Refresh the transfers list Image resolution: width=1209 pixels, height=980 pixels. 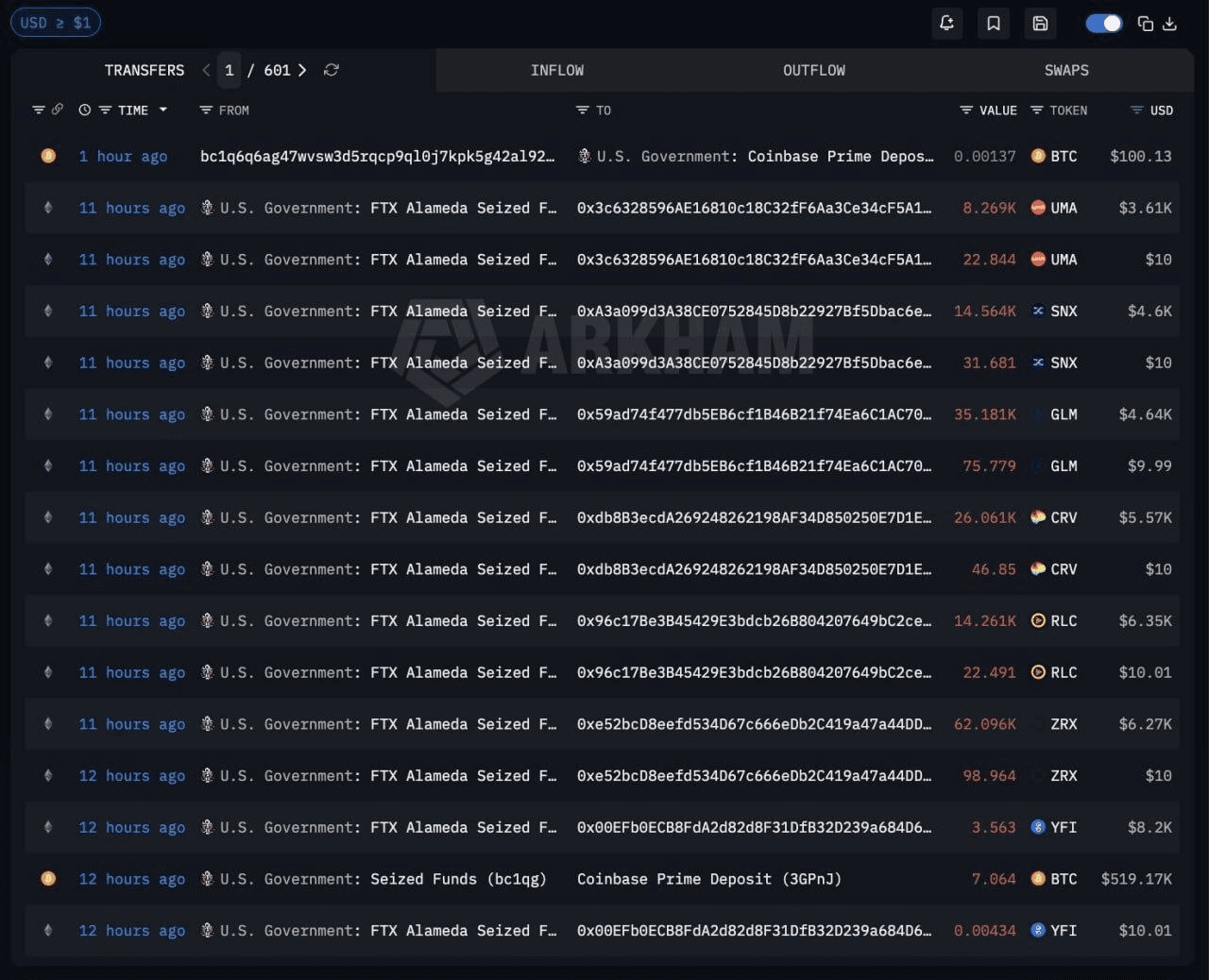[x=331, y=70]
